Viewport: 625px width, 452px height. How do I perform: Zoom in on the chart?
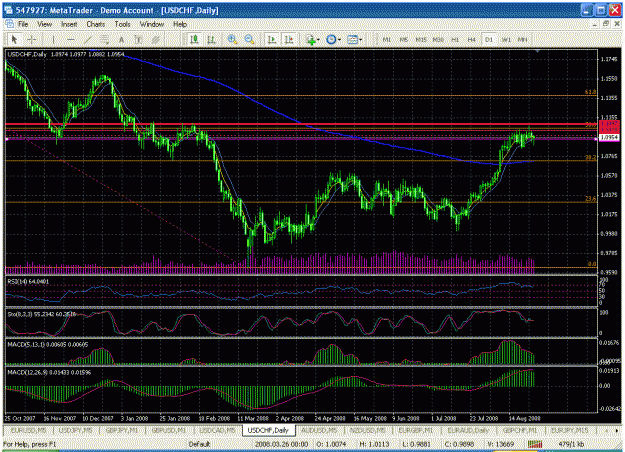[232, 39]
